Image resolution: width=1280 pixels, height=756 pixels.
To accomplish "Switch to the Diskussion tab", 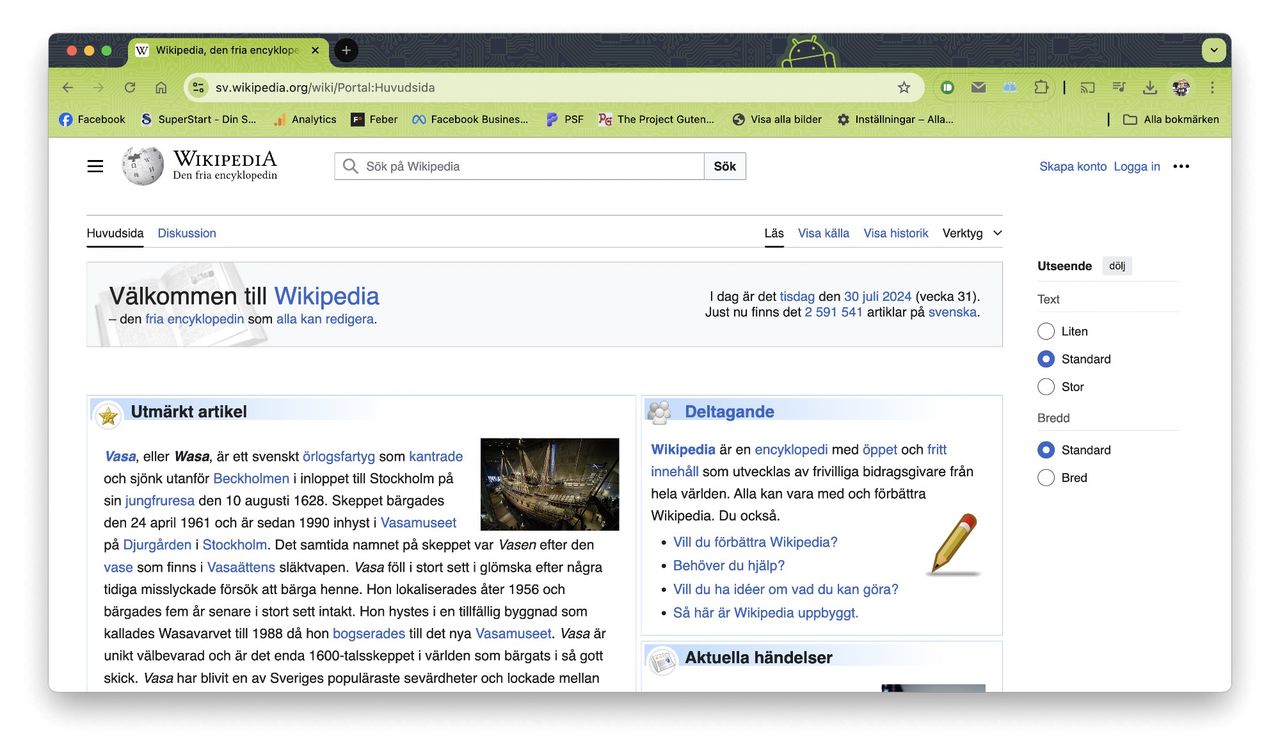I will pos(187,233).
